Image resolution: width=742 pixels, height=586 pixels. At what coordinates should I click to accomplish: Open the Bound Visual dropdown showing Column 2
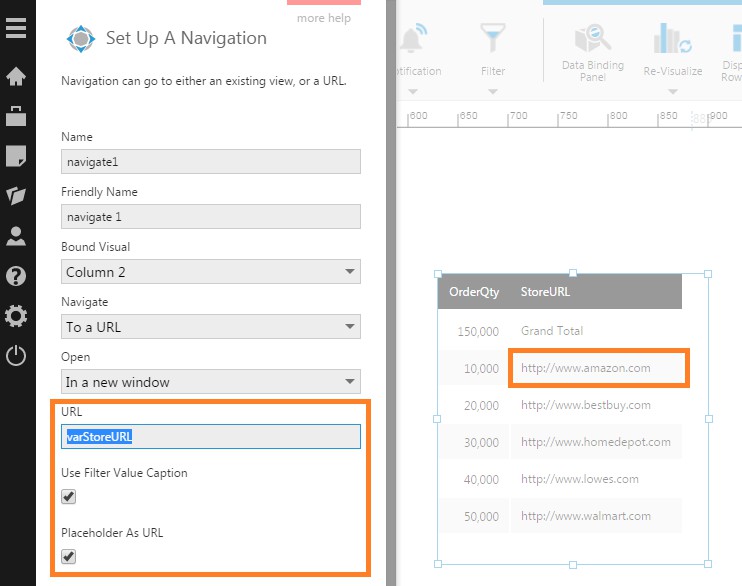(211, 272)
